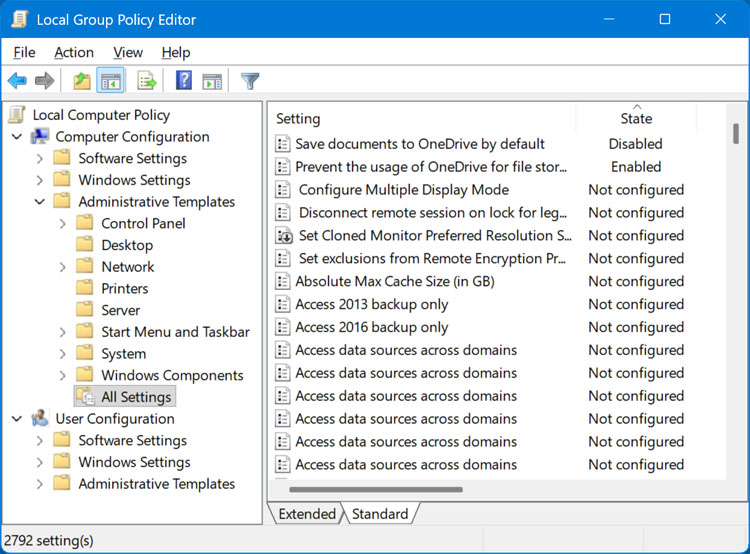
Task: Collapse the User Configuration node
Action: click(x=17, y=419)
